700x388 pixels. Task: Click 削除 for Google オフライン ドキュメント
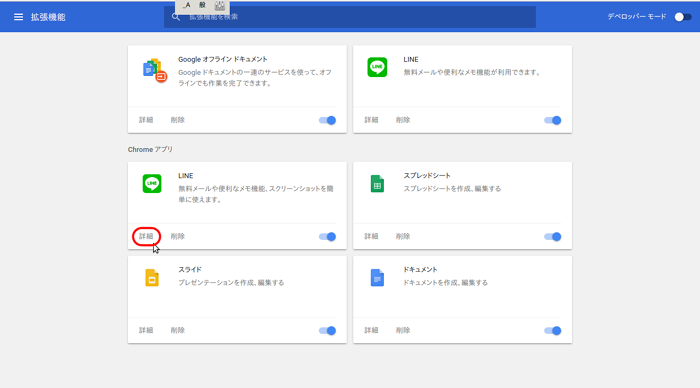pyautogui.click(x=178, y=120)
